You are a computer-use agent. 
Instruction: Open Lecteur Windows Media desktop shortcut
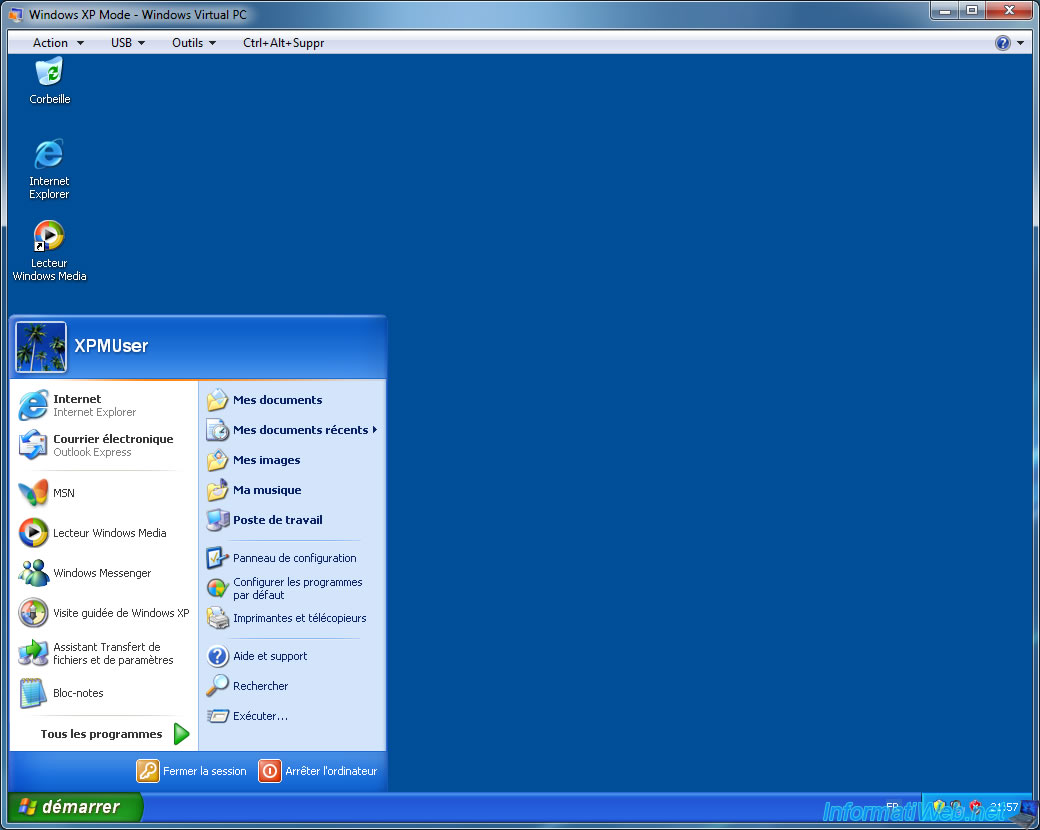(x=49, y=251)
